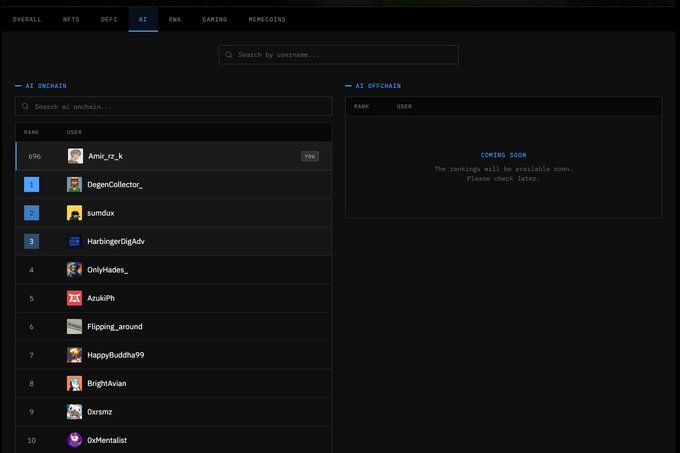
Task: Click the AI OFFCHAIN section heading
Action: (378, 86)
